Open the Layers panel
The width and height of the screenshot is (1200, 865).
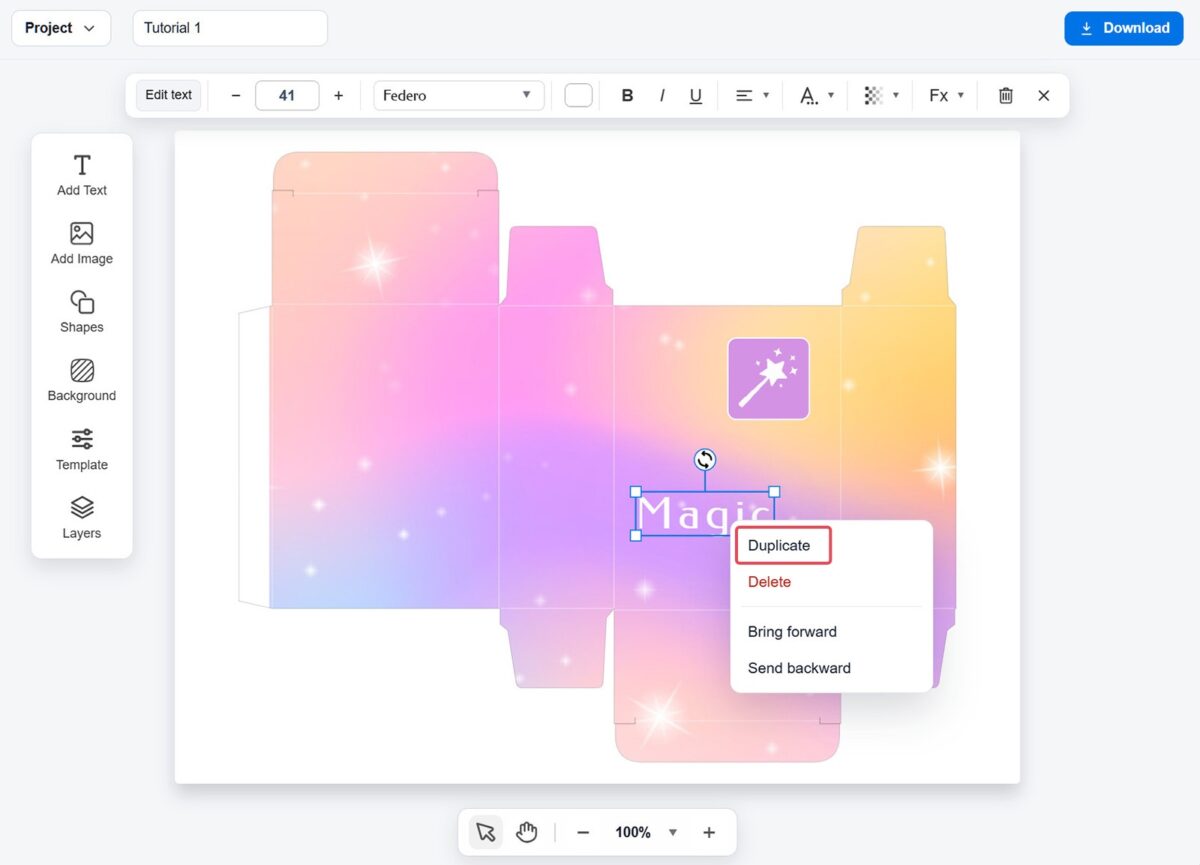(x=82, y=518)
